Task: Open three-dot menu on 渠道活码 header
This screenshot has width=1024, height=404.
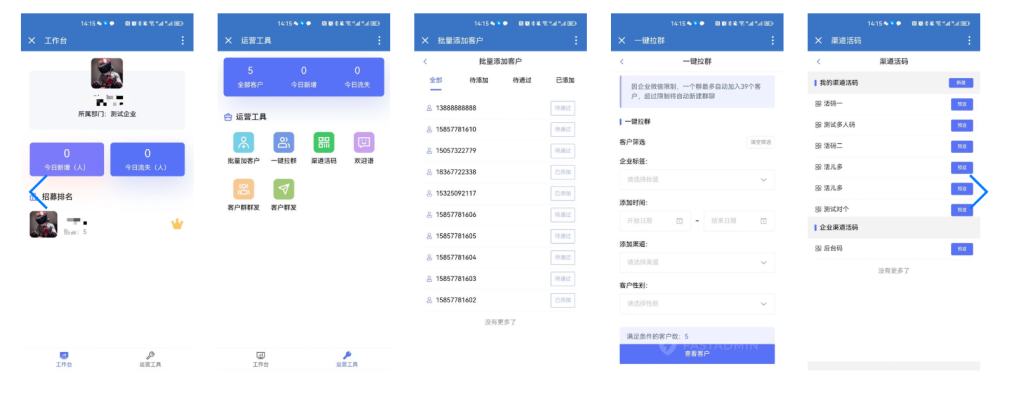Action: point(969,40)
